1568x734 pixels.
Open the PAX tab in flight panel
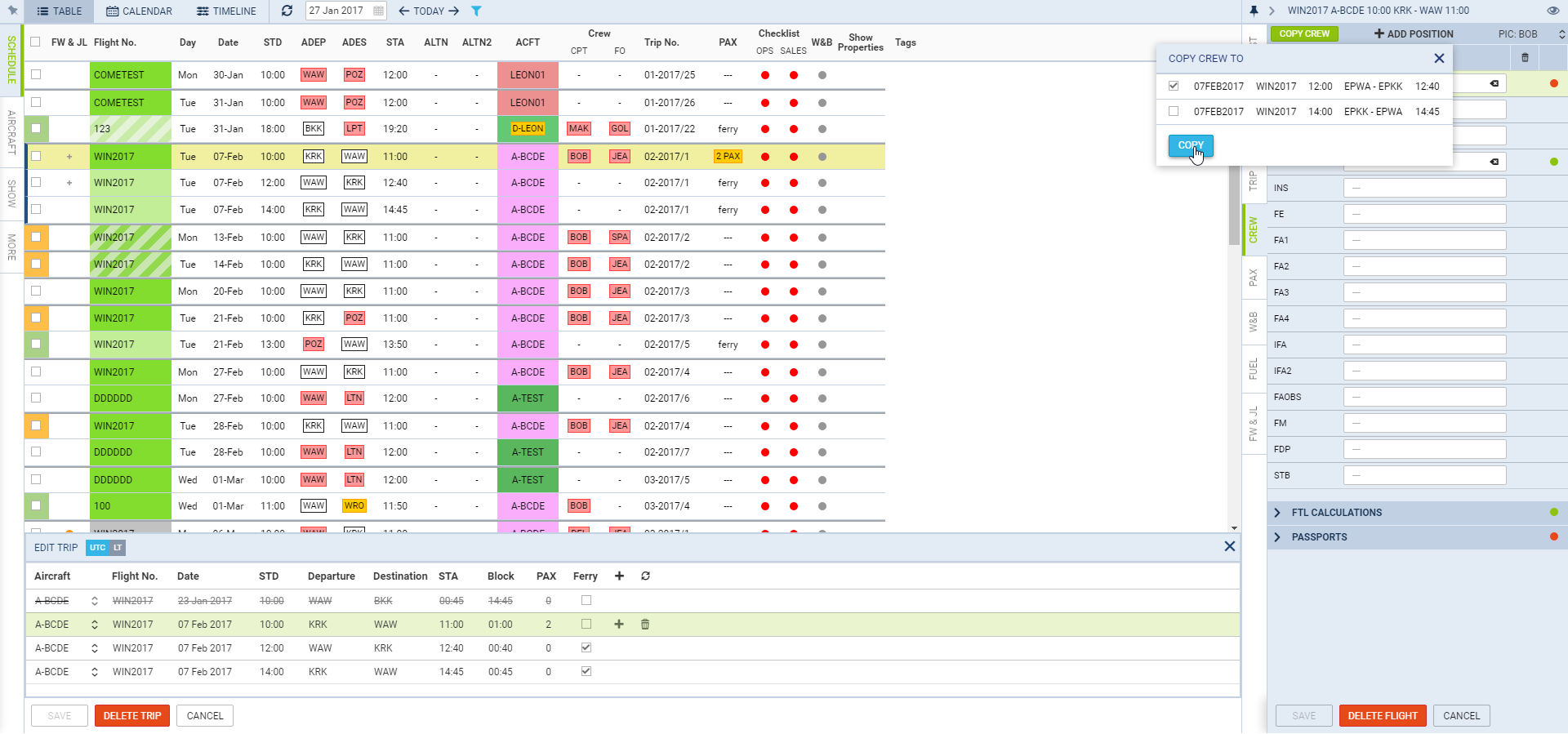point(1254,278)
